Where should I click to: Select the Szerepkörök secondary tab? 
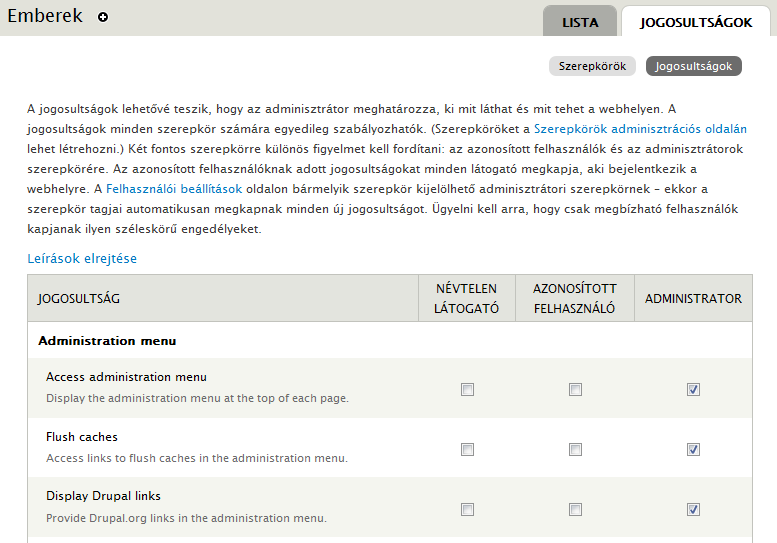[x=592, y=66]
